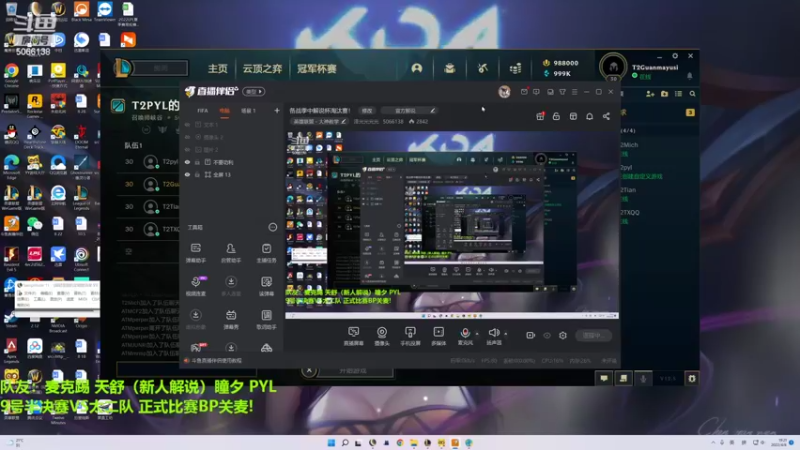Click the notification bell in 直播伴侣 header
Screen dimensions: 800x450
589,116
